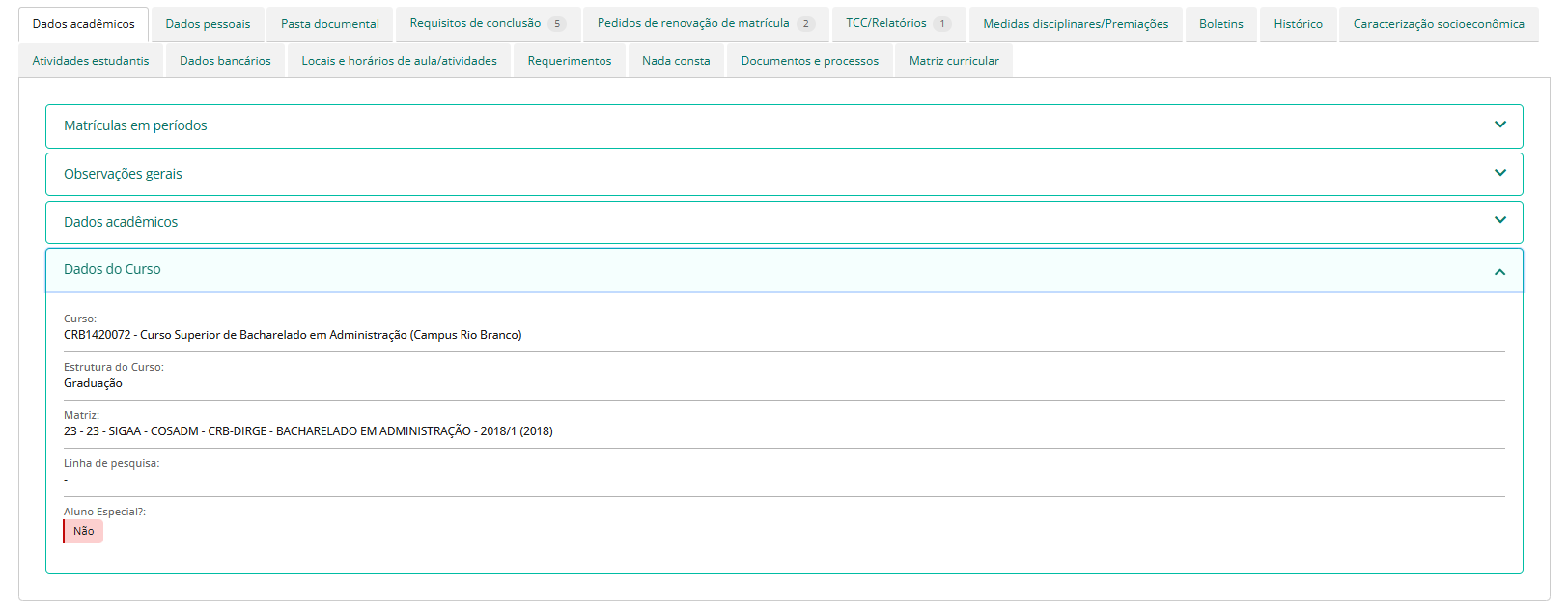Viewport: 1568px width, 610px height.
Task: Switch to Atividades estudantis tab
Action: click(91, 61)
